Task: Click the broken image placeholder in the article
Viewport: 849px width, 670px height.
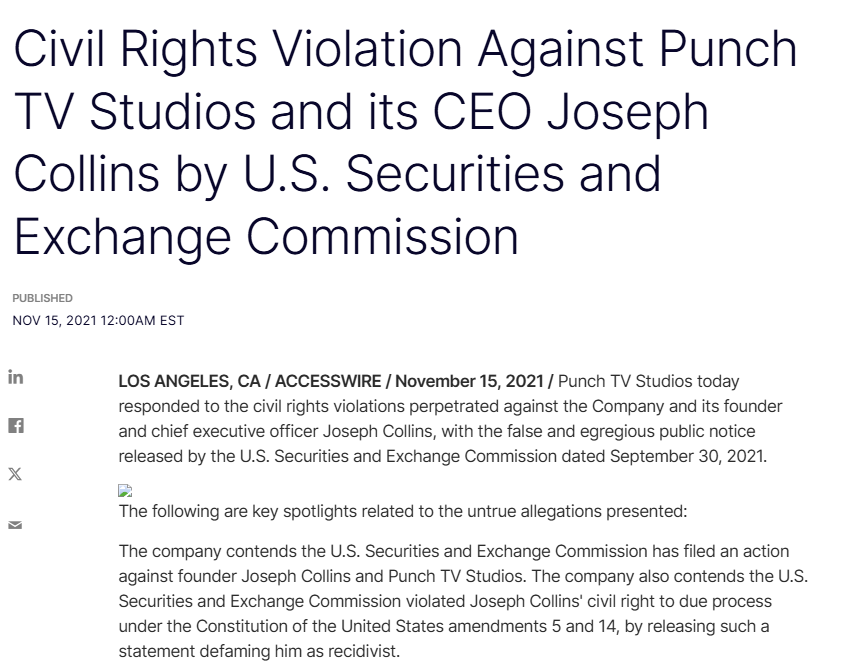Action: pyautogui.click(x=125, y=491)
